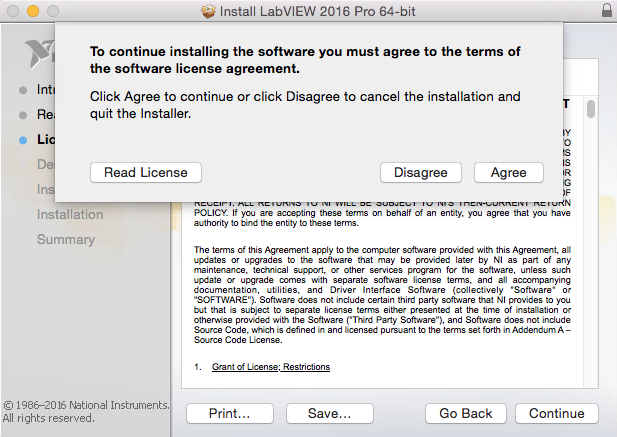Click the Grant of License; Restrictions heading

(271, 367)
